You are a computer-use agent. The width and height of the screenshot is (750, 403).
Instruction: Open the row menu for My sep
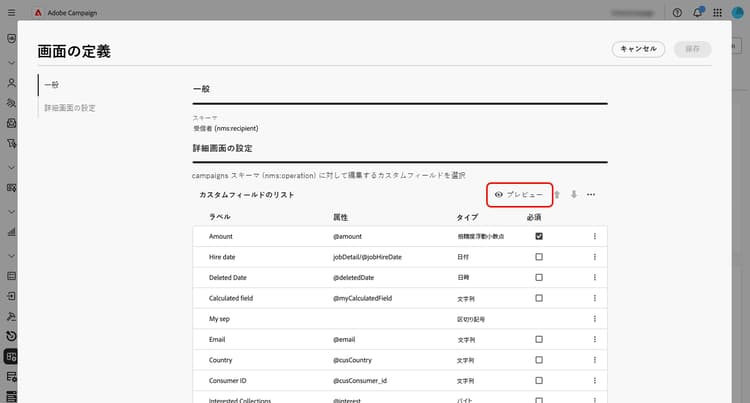(x=595, y=319)
